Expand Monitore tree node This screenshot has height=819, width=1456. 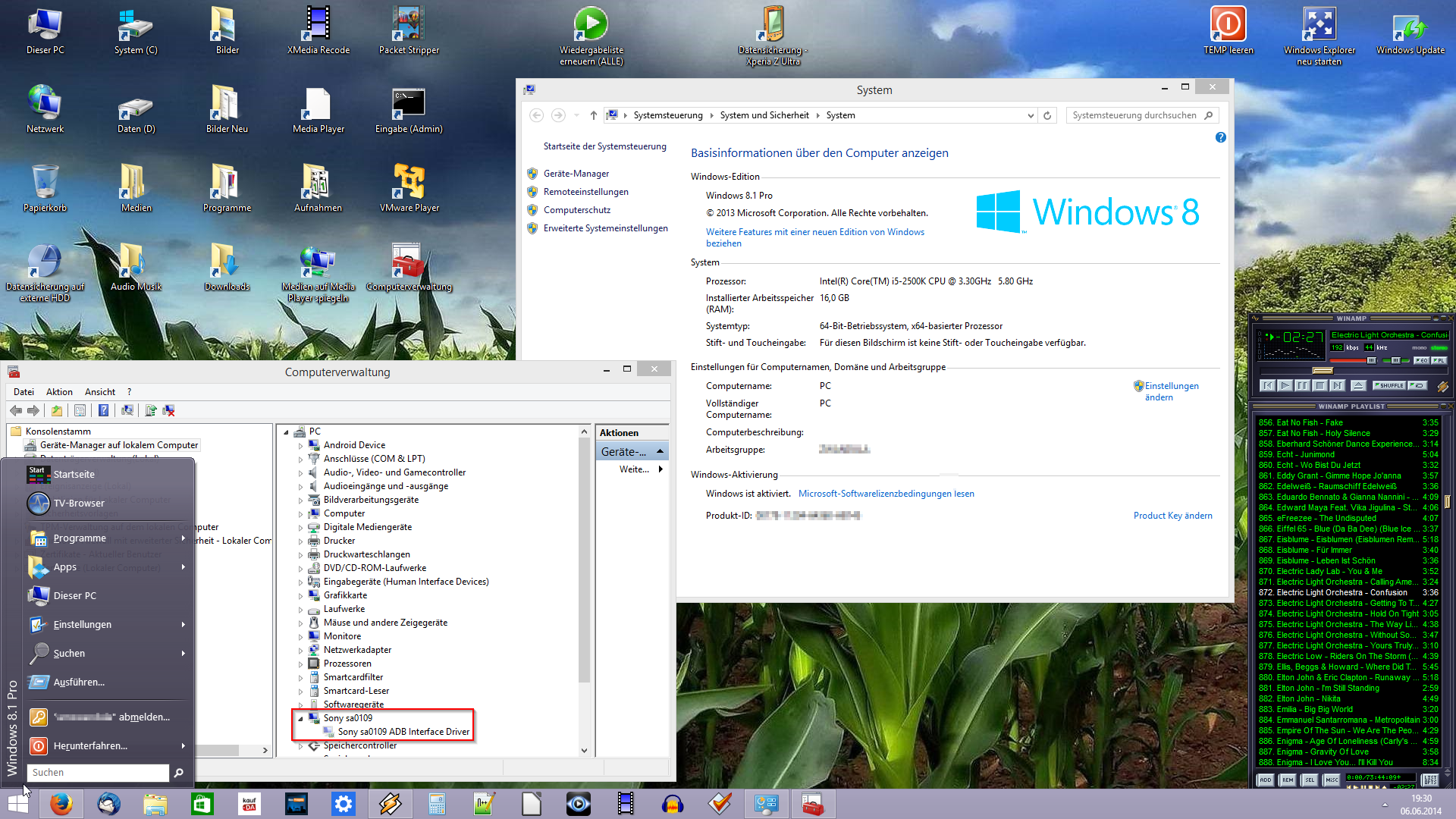[300, 637]
